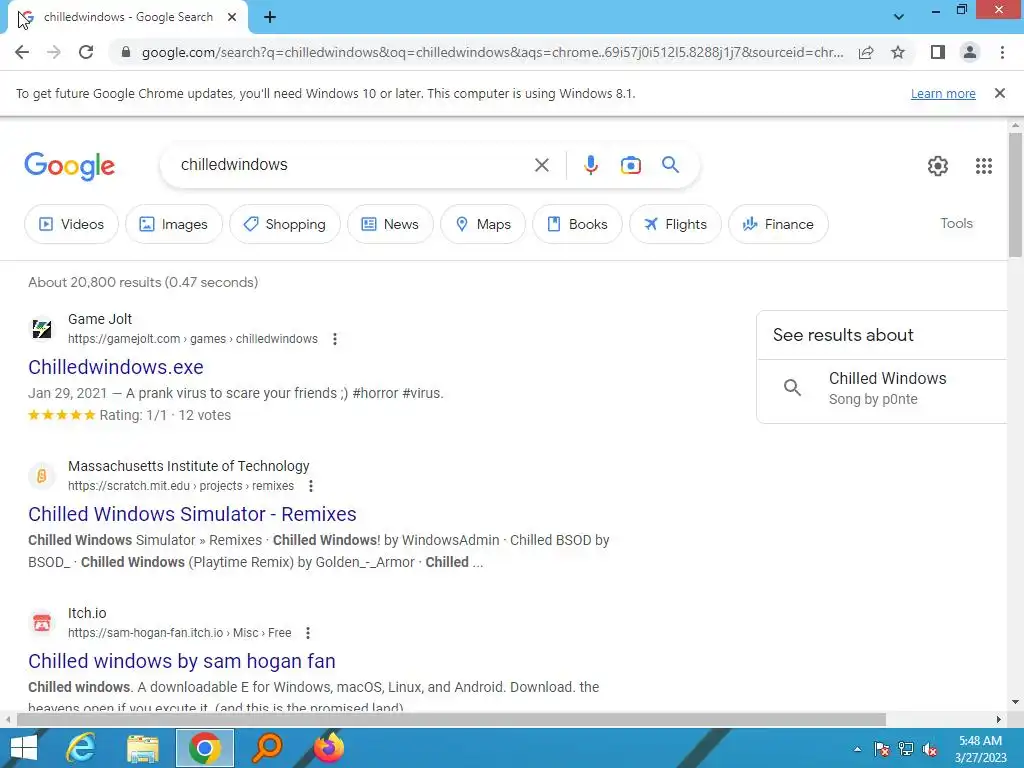Image resolution: width=1024 pixels, height=768 pixels.
Task: Switch to the Videos filter
Action: 71,224
